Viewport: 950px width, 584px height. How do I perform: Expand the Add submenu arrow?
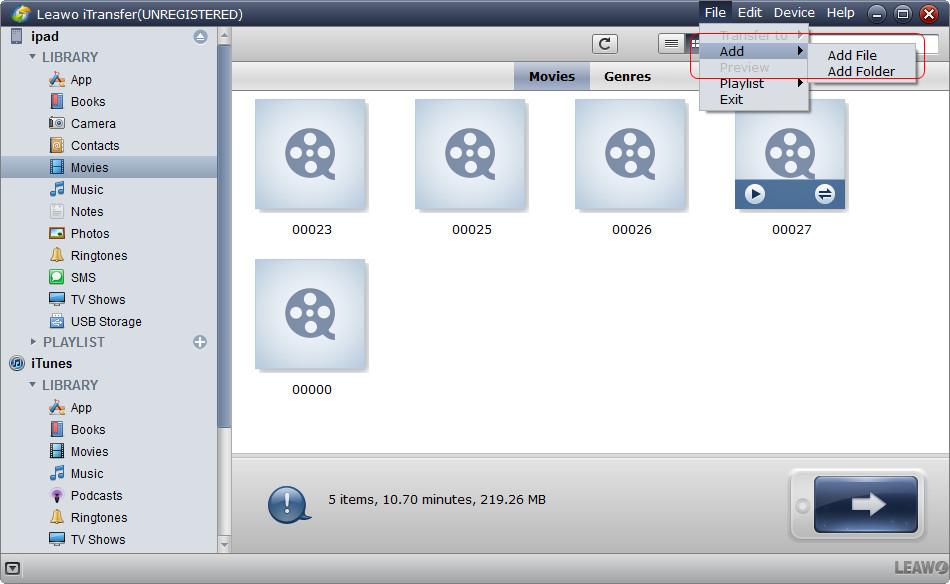coord(800,51)
